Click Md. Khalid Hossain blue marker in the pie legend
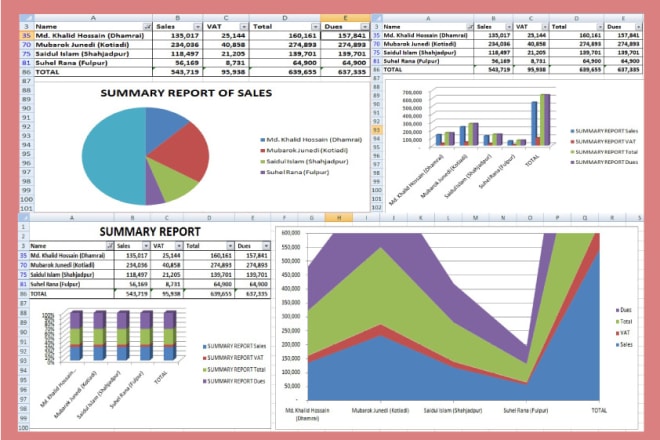The image size is (660, 440). pos(263,140)
